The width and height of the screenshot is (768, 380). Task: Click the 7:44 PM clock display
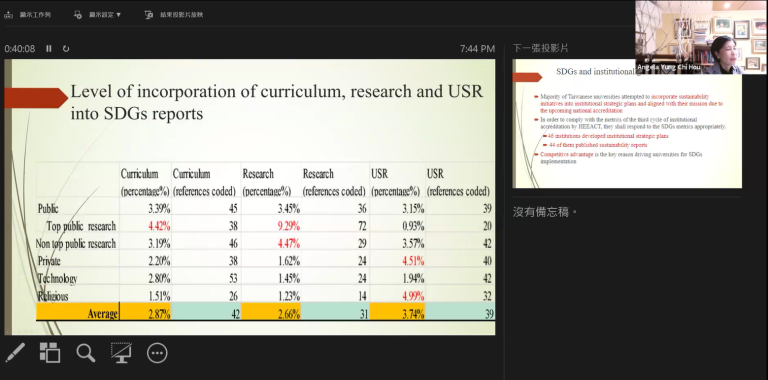pos(477,49)
